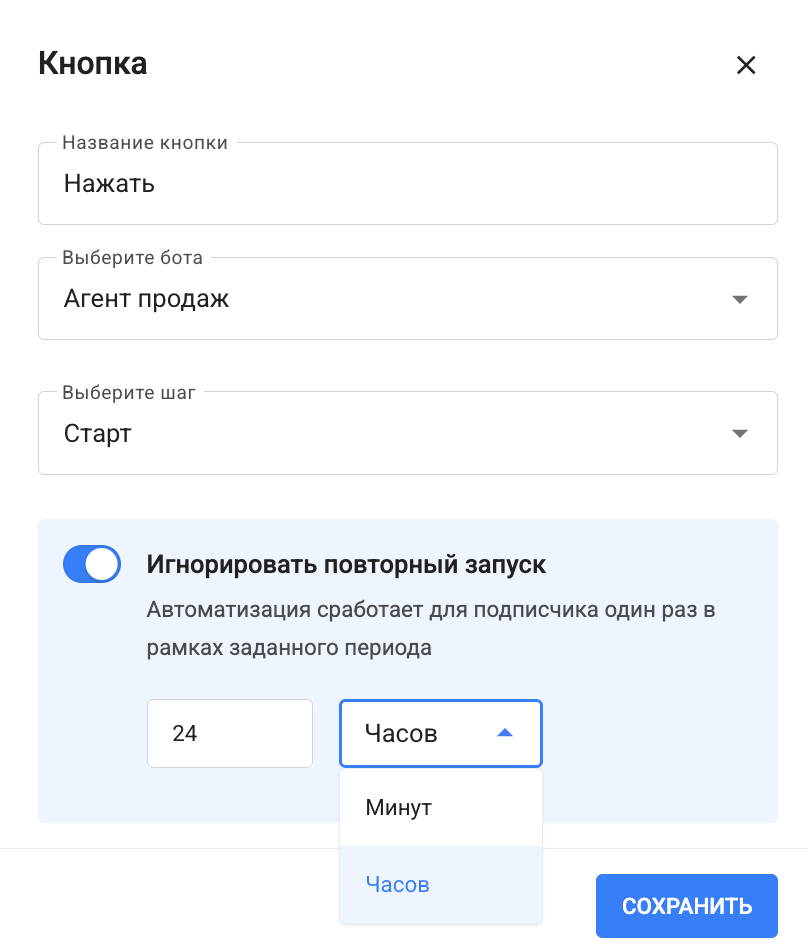
Task: Click the Выберите шаг floating label
Action: click(129, 392)
